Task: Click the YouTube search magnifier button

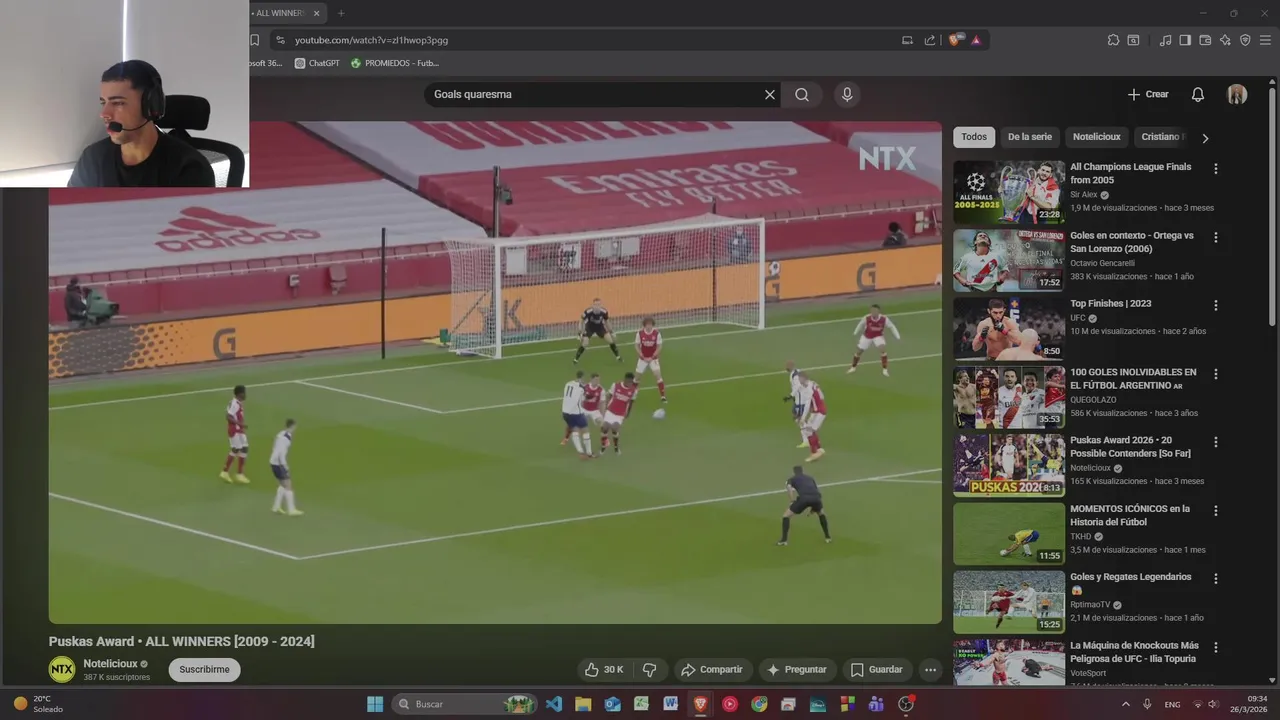Action: (802, 94)
